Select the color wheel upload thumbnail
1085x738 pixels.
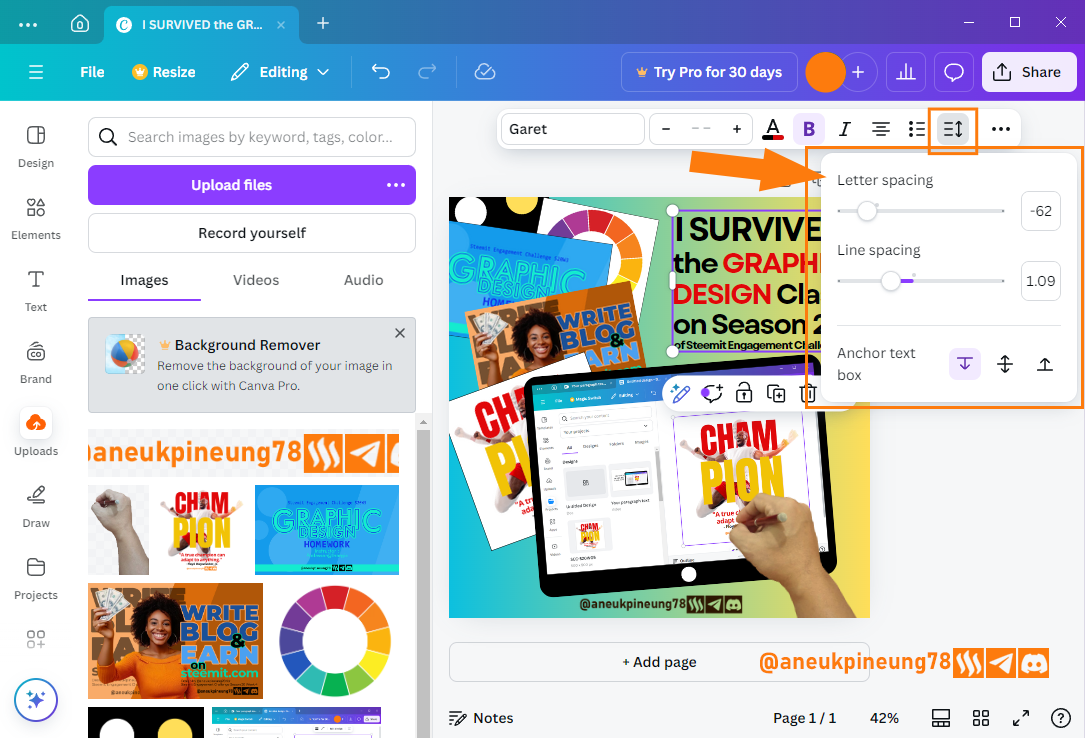coord(335,640)
